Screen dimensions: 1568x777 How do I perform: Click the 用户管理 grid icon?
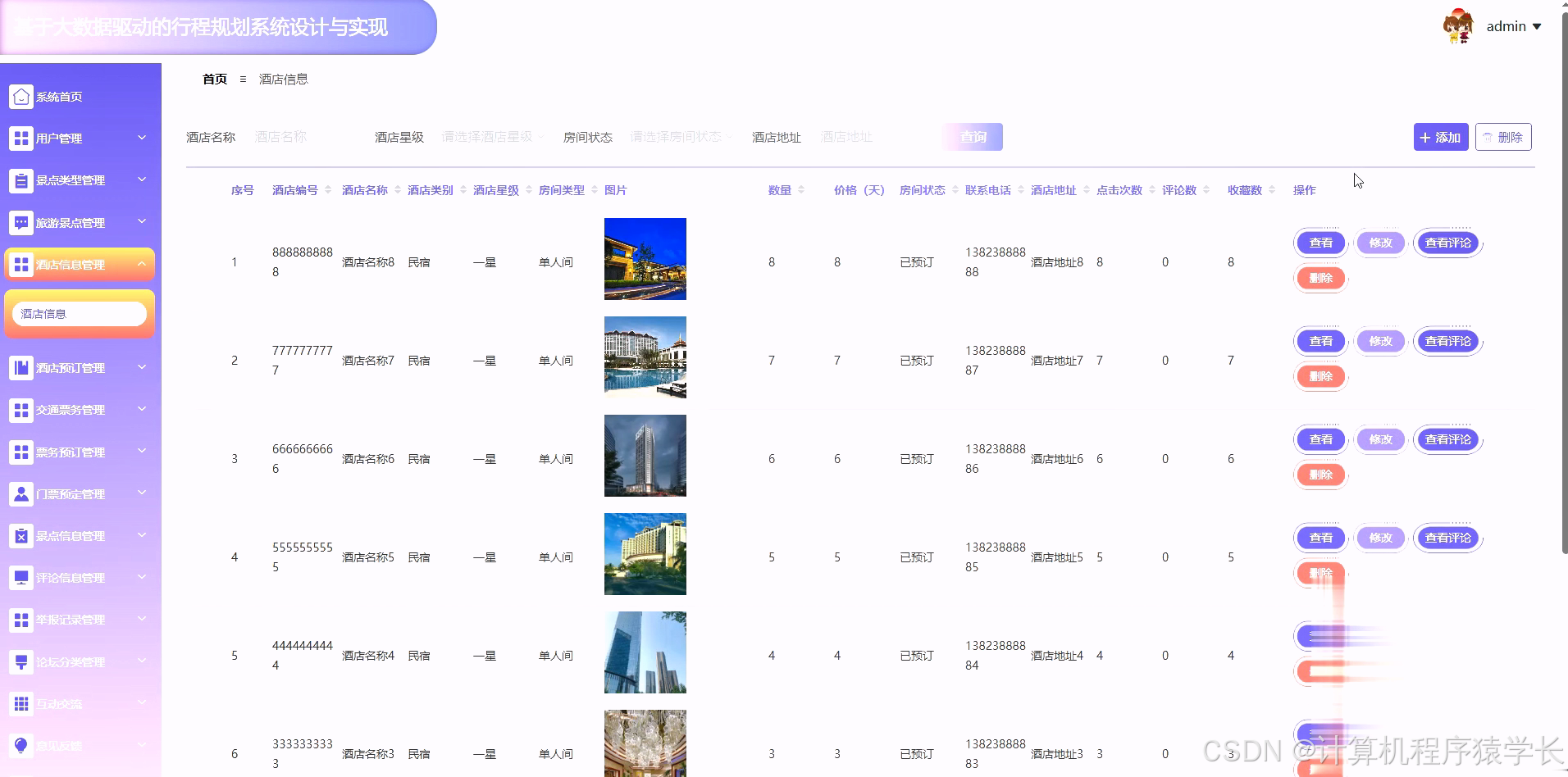click(21, 138)
